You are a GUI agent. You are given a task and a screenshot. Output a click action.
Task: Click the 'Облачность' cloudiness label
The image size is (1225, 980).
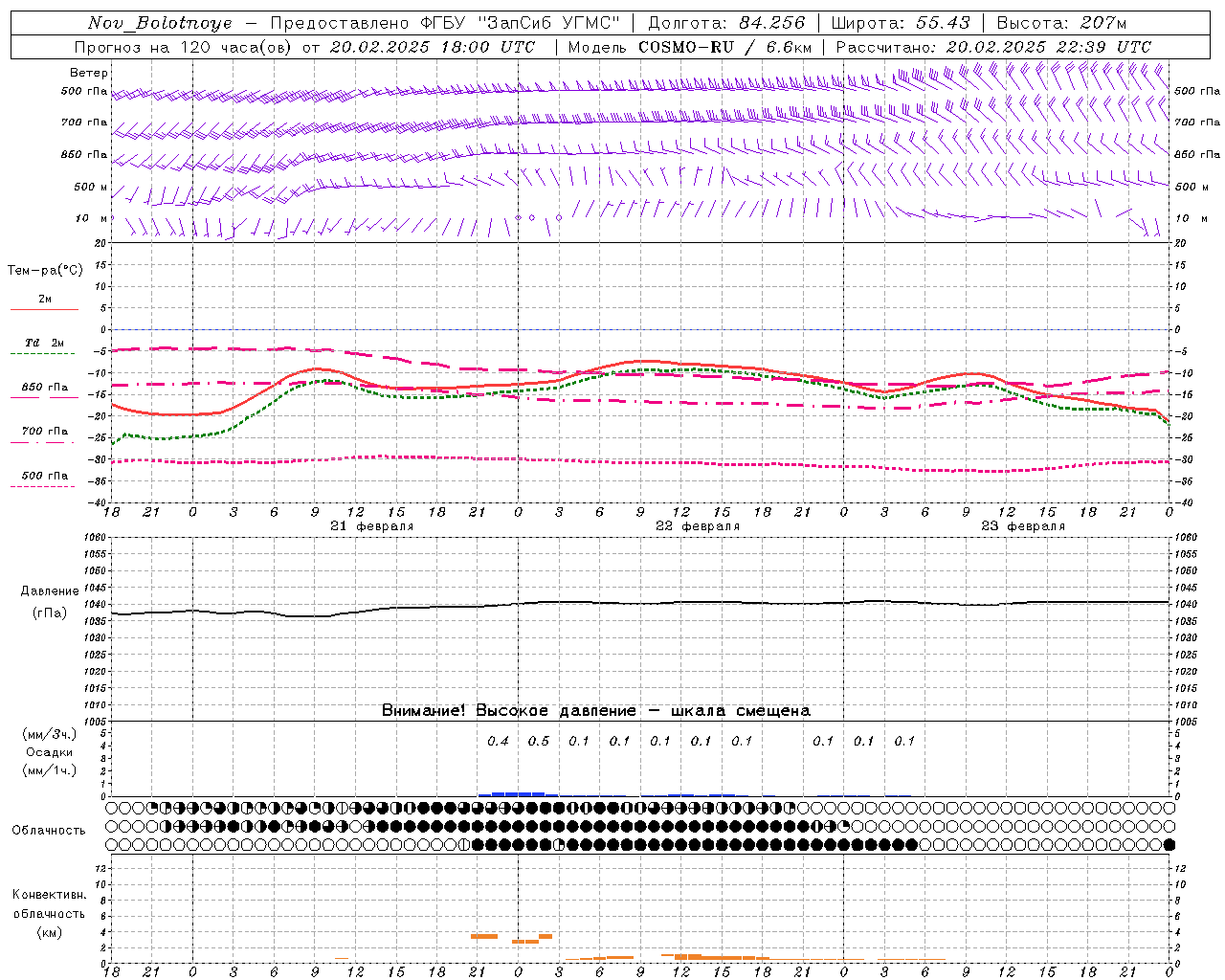[x=49, y=831]
